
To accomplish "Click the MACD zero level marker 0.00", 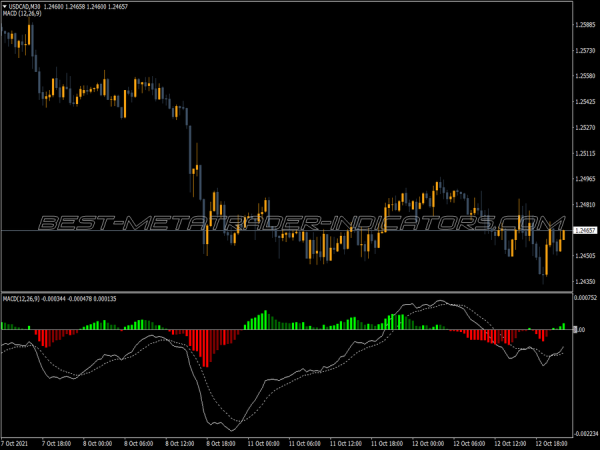I will (580, 329).
